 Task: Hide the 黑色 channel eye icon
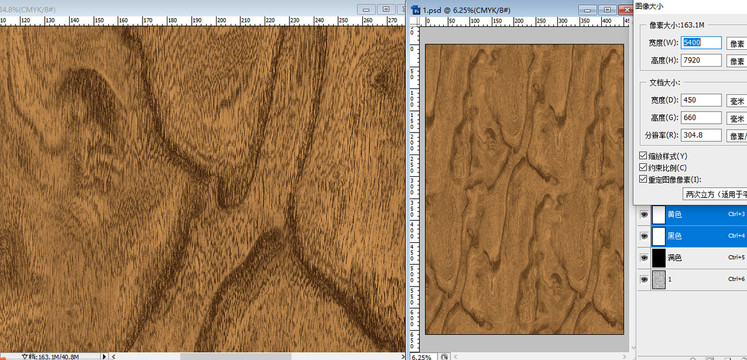pos(644,236)
